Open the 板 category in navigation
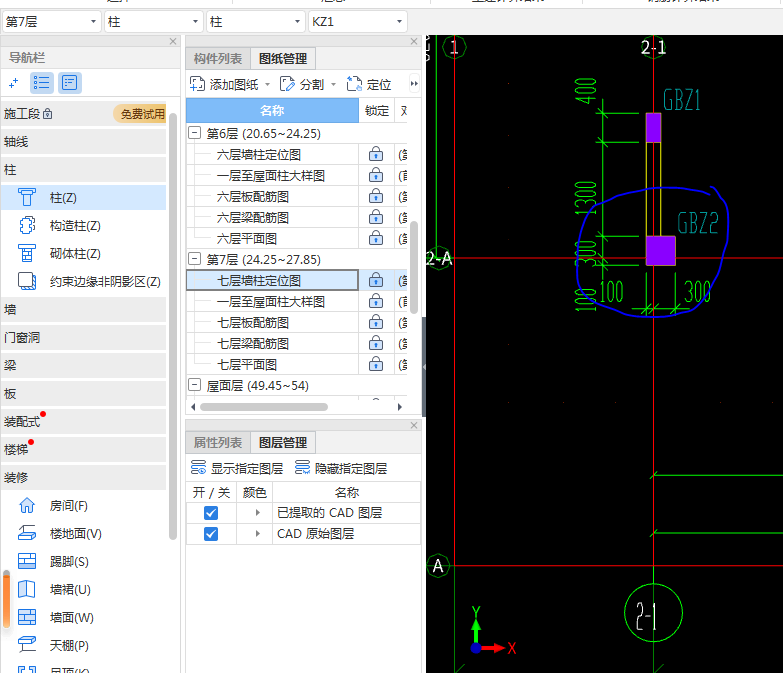Screen dimensions: 783x673 (83, 393)
